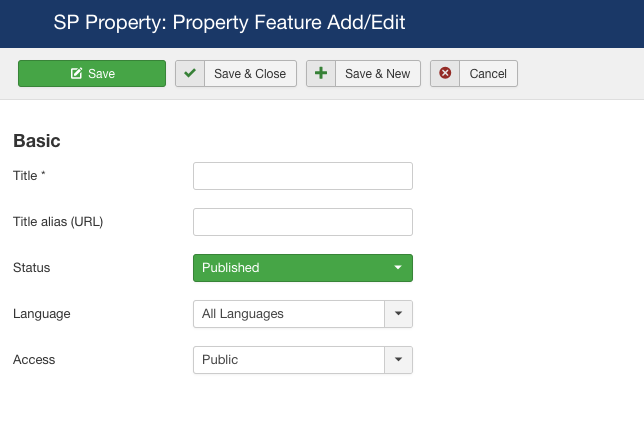Click the arrow beside All Languages
The width and height of the screenshot is (644, 432).
398,314
